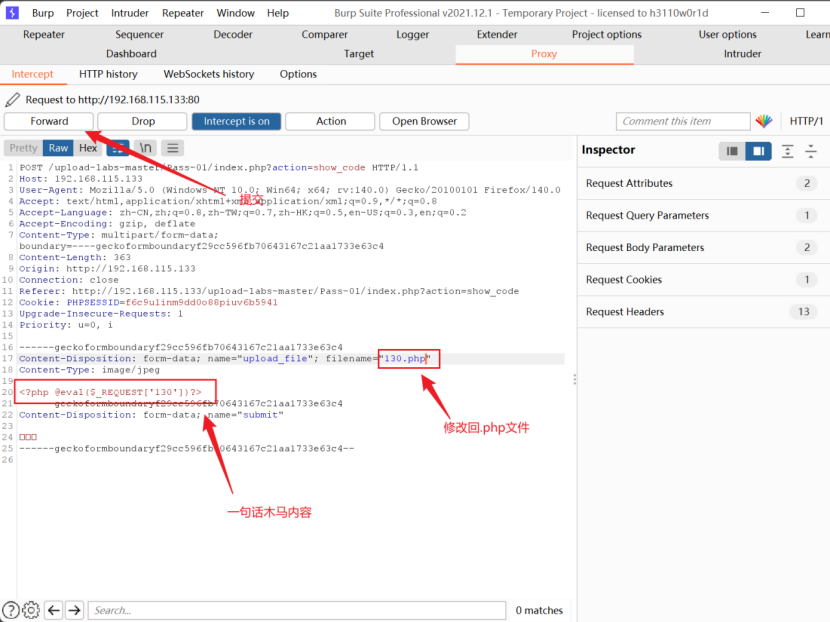Click the pencil icon beside the request target
The height and width of the screenshot is (622, 830).
(12, 100)
